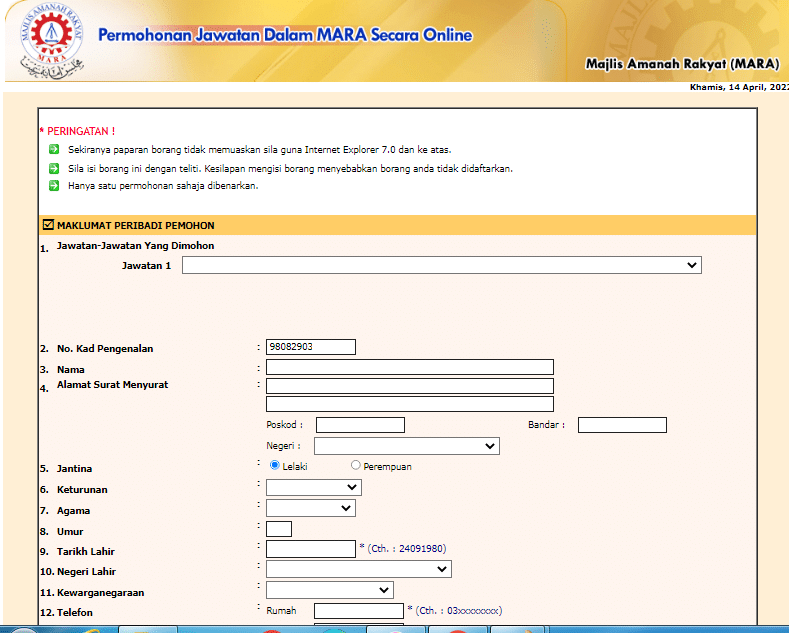Click the Telefon Rumah input field

coord(359,611)
